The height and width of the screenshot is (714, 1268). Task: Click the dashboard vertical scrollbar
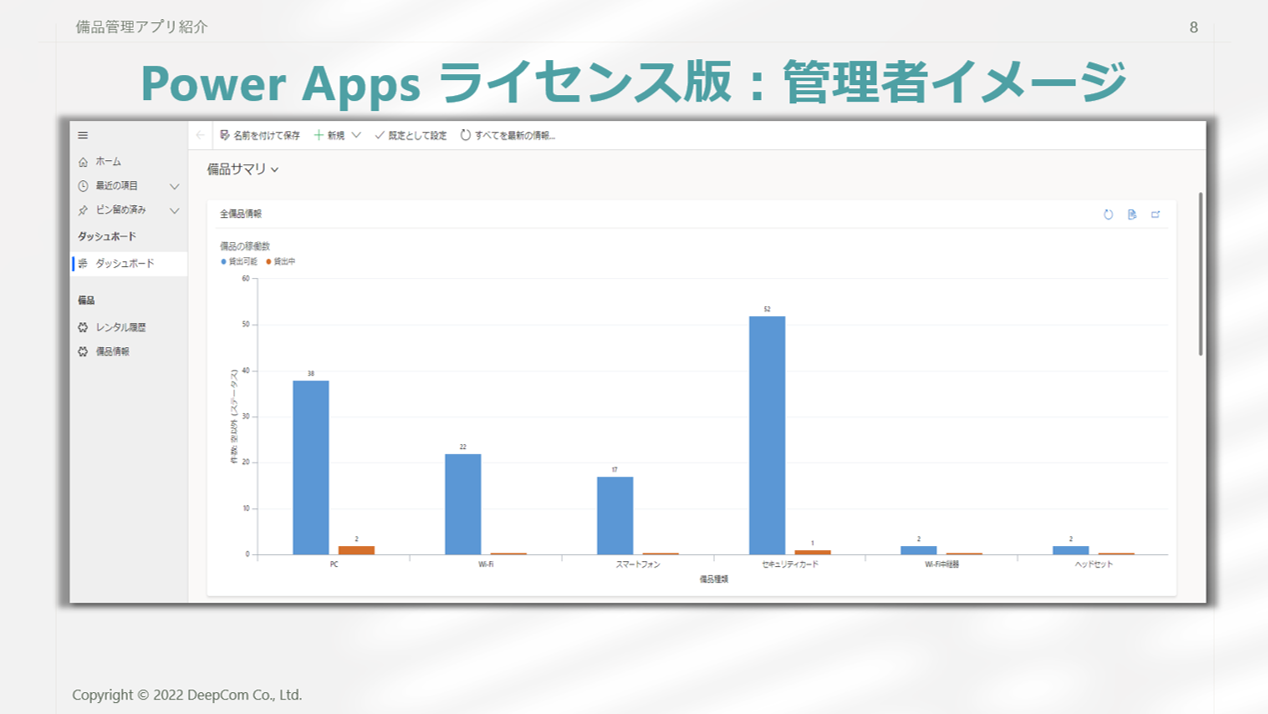pos(1200,273)
